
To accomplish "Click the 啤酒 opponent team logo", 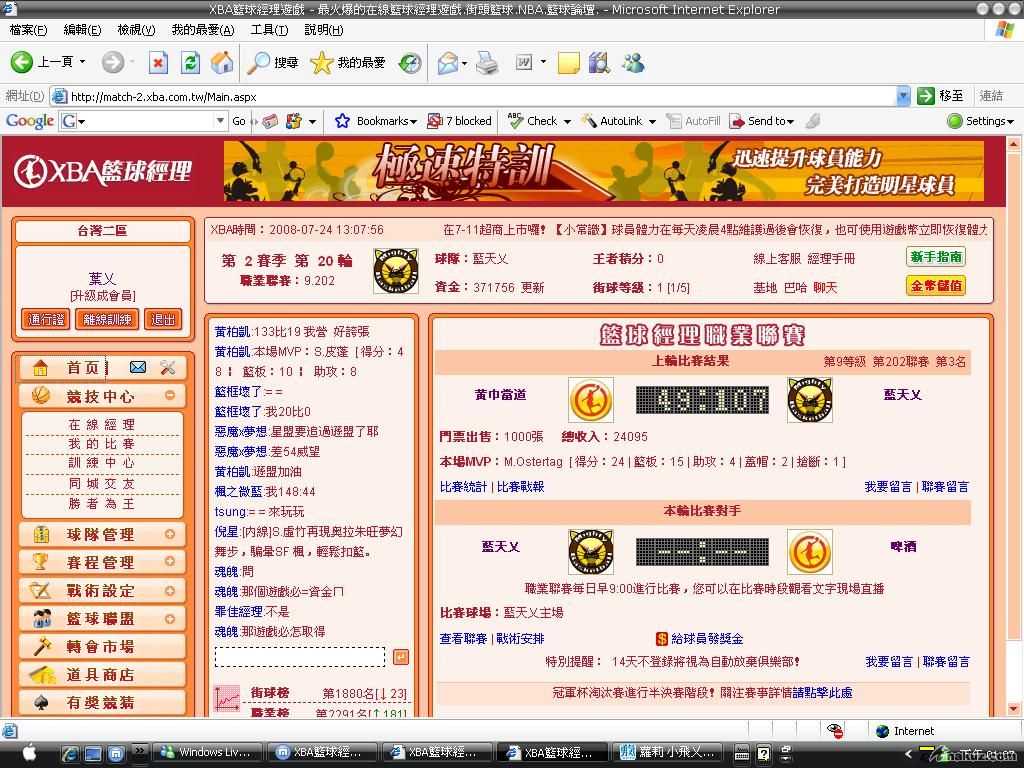I will coord(810,552).
